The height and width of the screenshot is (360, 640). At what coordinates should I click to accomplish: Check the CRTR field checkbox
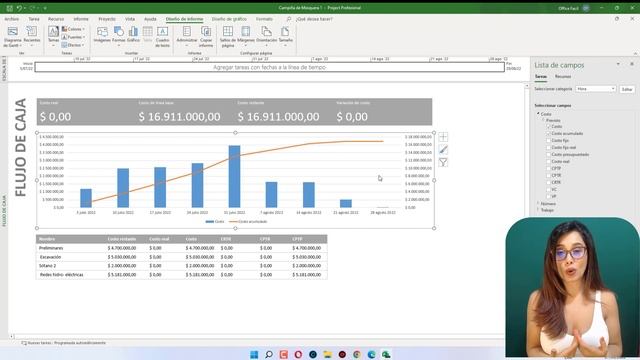tap(549, 182)
